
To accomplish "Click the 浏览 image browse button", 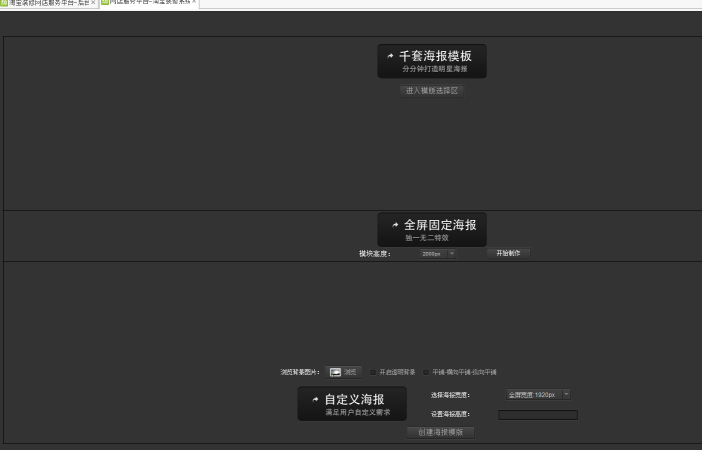I will click(x=343, y=372).
